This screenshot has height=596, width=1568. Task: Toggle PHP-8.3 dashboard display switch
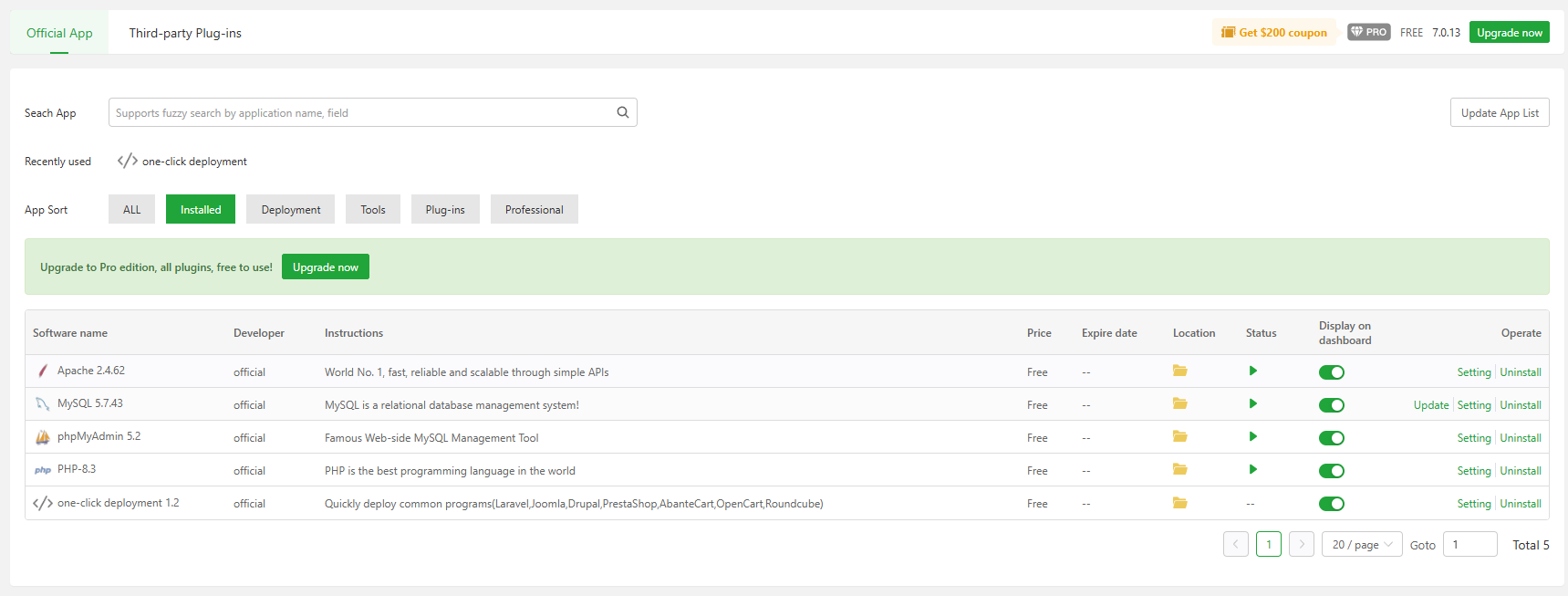tap(1331, 471)
